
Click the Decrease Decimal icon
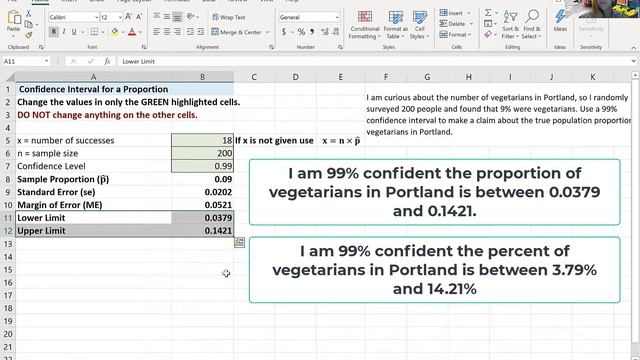pyautogui.click(x=336, y=32)
